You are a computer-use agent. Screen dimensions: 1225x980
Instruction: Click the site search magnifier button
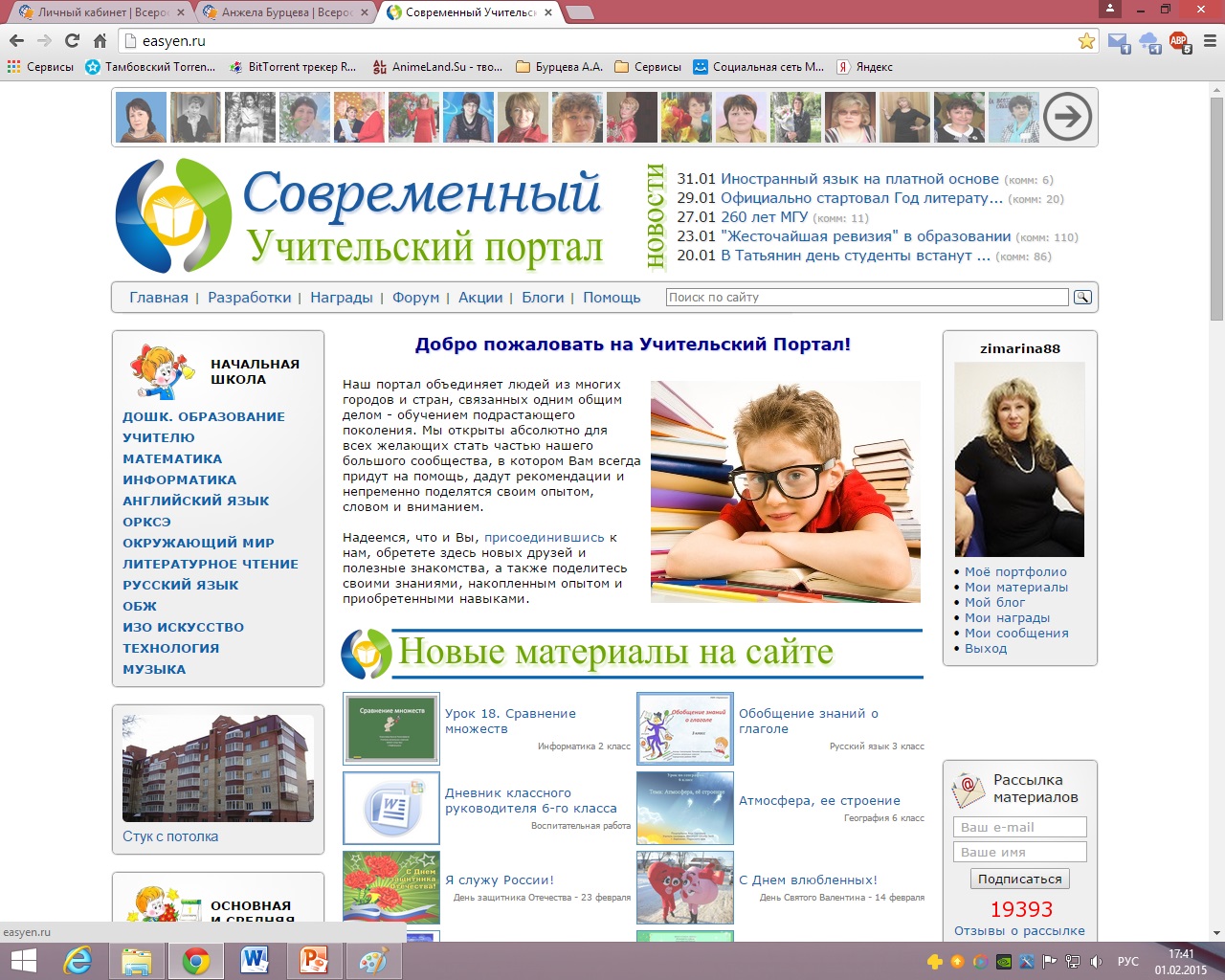[x=1082, y=298]
